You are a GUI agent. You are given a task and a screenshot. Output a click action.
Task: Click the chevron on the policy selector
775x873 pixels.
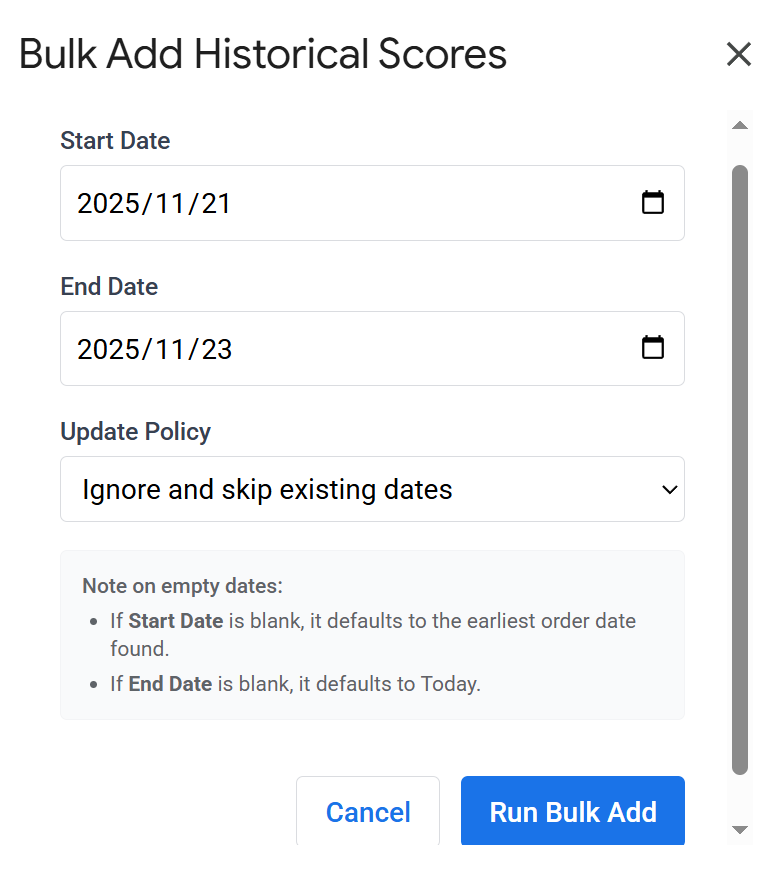(668, 489)
